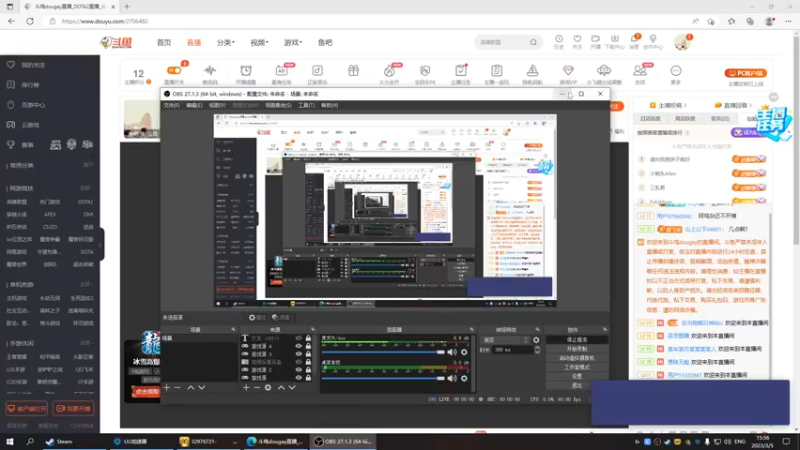This screenshot has height=450, width=800.
Task: Click the Douyu search magnifier icon
Action: click(x=533, y=42)
